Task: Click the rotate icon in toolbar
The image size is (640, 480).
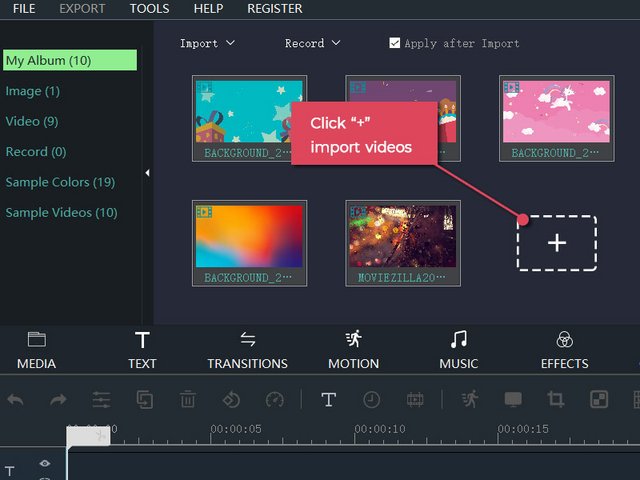Action: 231,399
